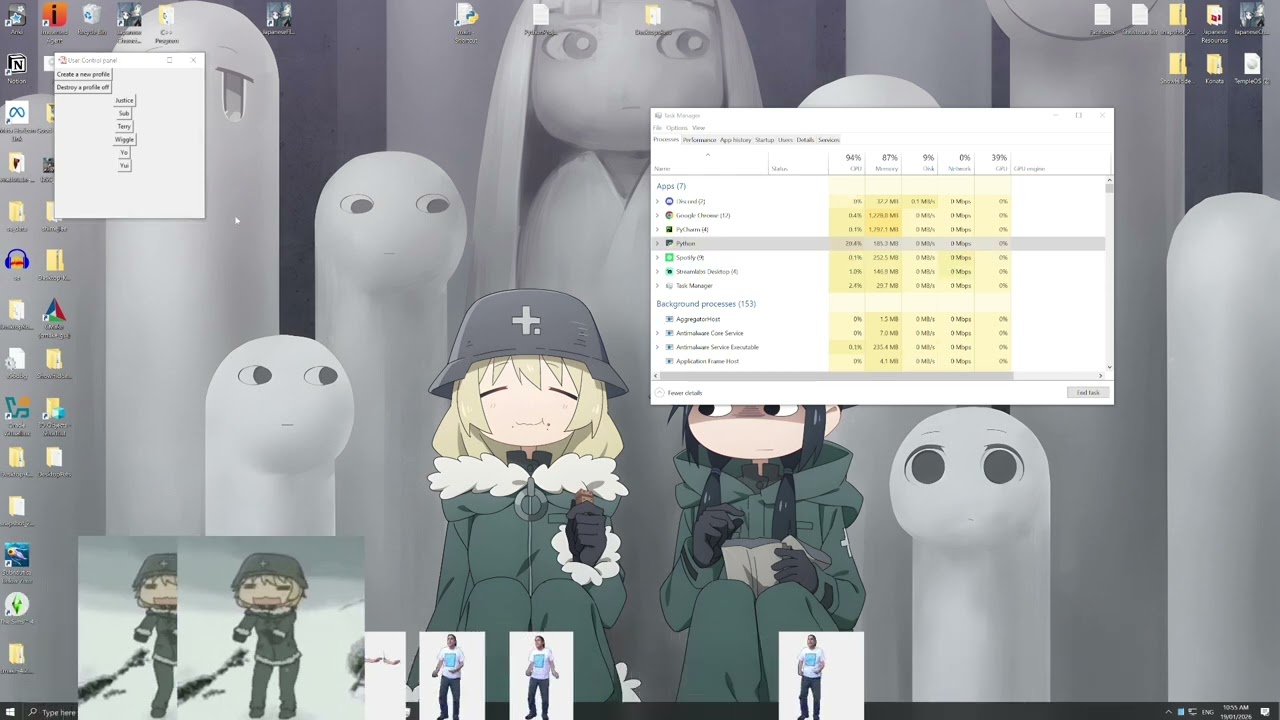This screenshot has height=720, width=1280.
Task: Sort processes by the Disk column
Action: click(919, 163)
